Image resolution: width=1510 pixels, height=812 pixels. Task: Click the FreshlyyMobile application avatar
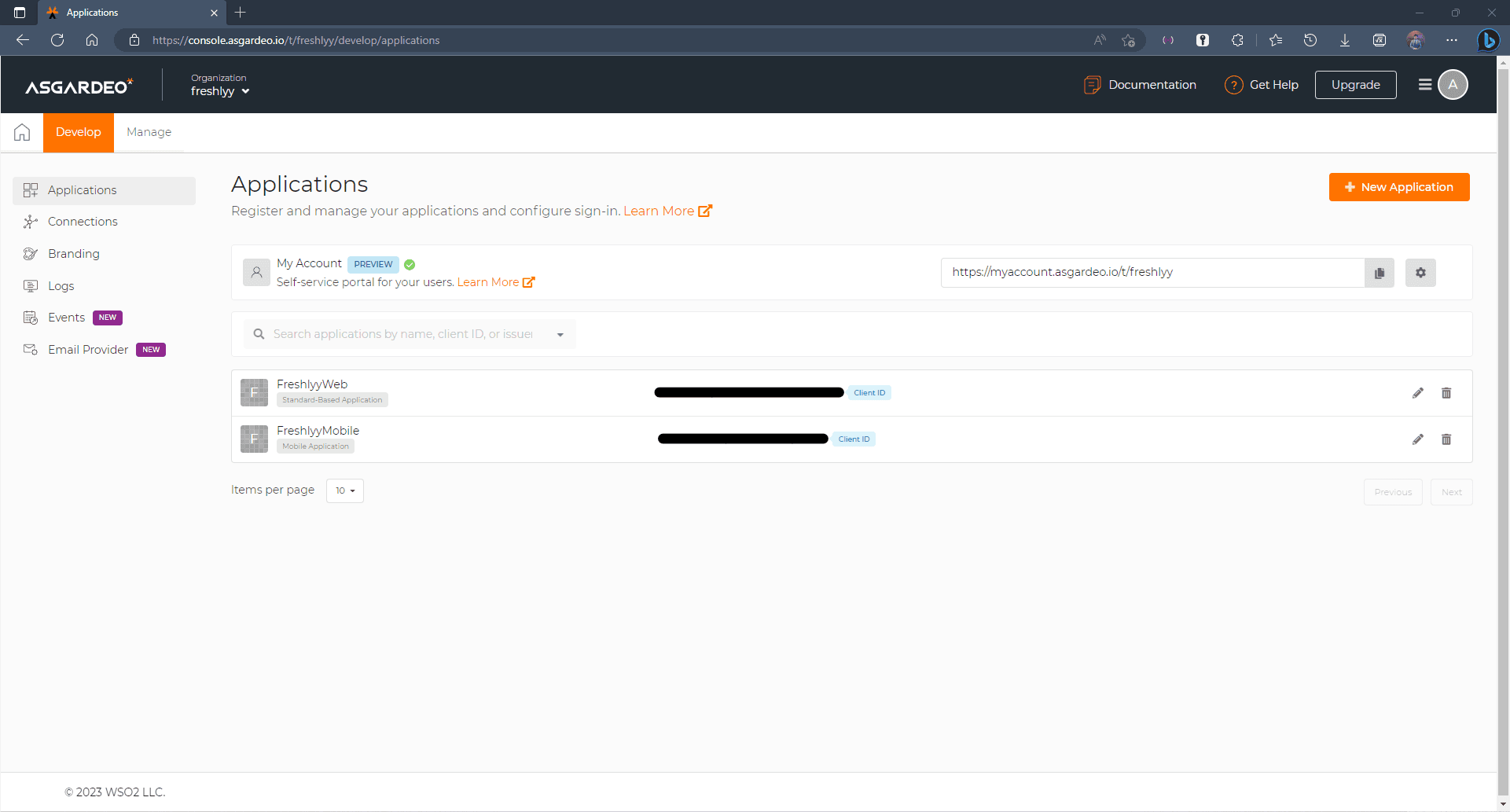tap(254, 439)
